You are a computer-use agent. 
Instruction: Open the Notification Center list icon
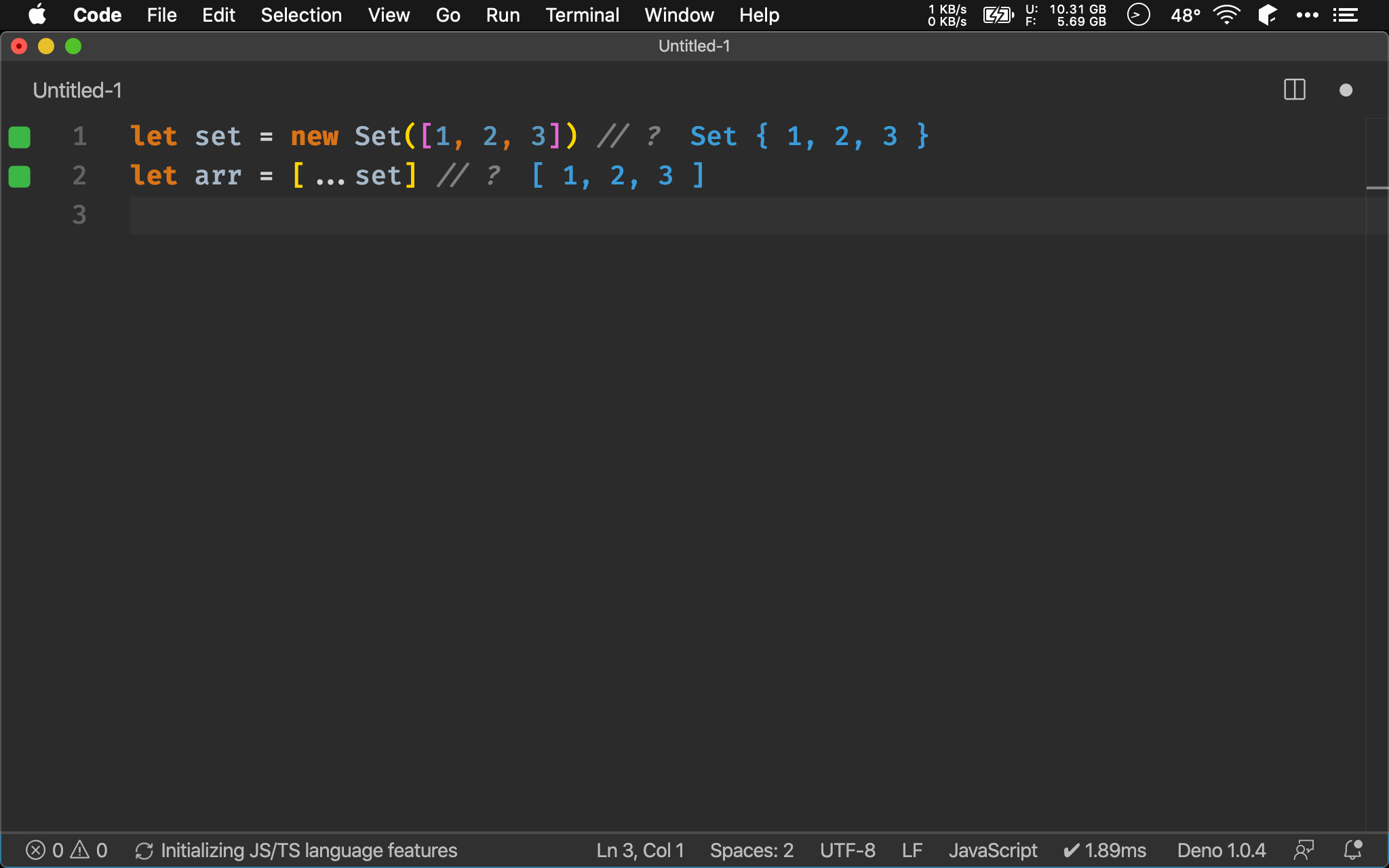[x=1345, y=15]
